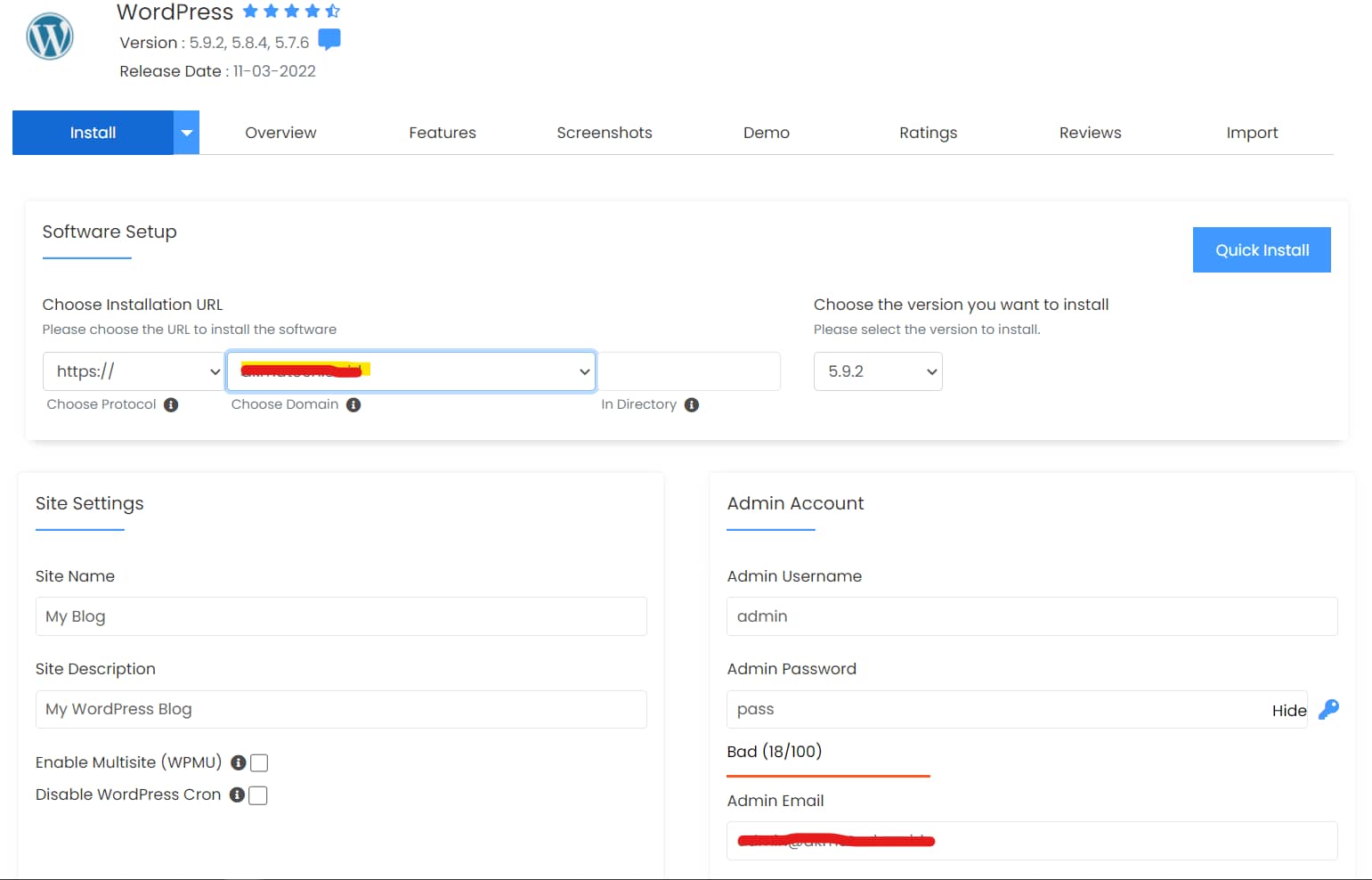Viewport: 1372px width, 880px height.
Task: Open the Choose Domain dropdown
Action: pyautogui.click(x=411, y=371)
